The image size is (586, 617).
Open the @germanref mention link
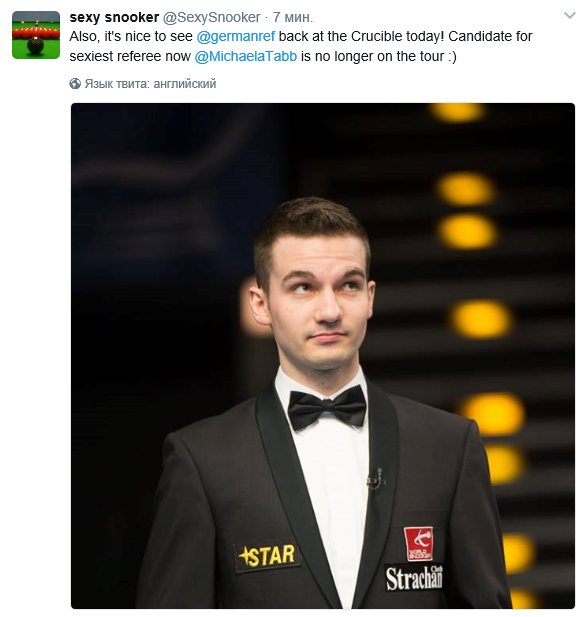235,36
